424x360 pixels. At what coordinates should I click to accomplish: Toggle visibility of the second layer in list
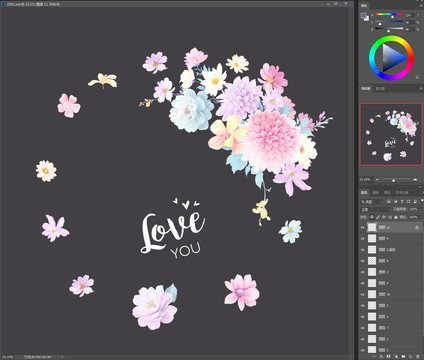coord(363,239)
